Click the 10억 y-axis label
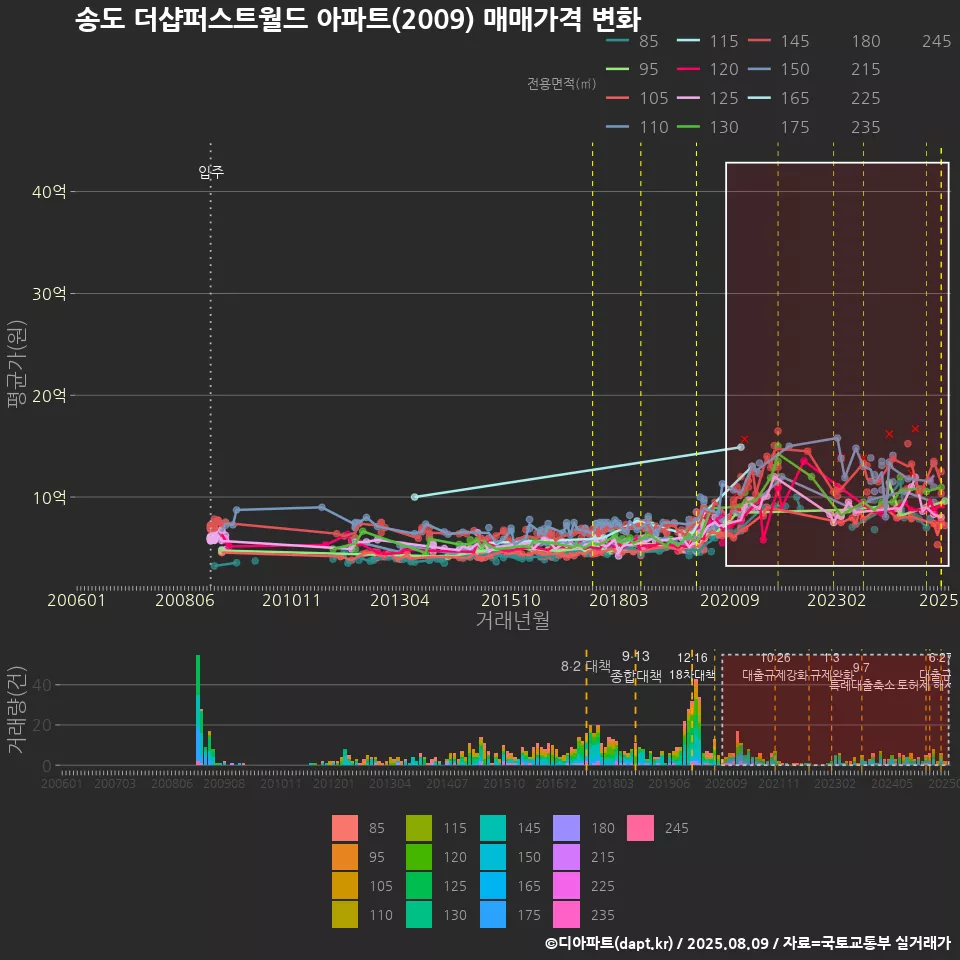This screenshot has width=960, height=960. click(x=49, y=497)
